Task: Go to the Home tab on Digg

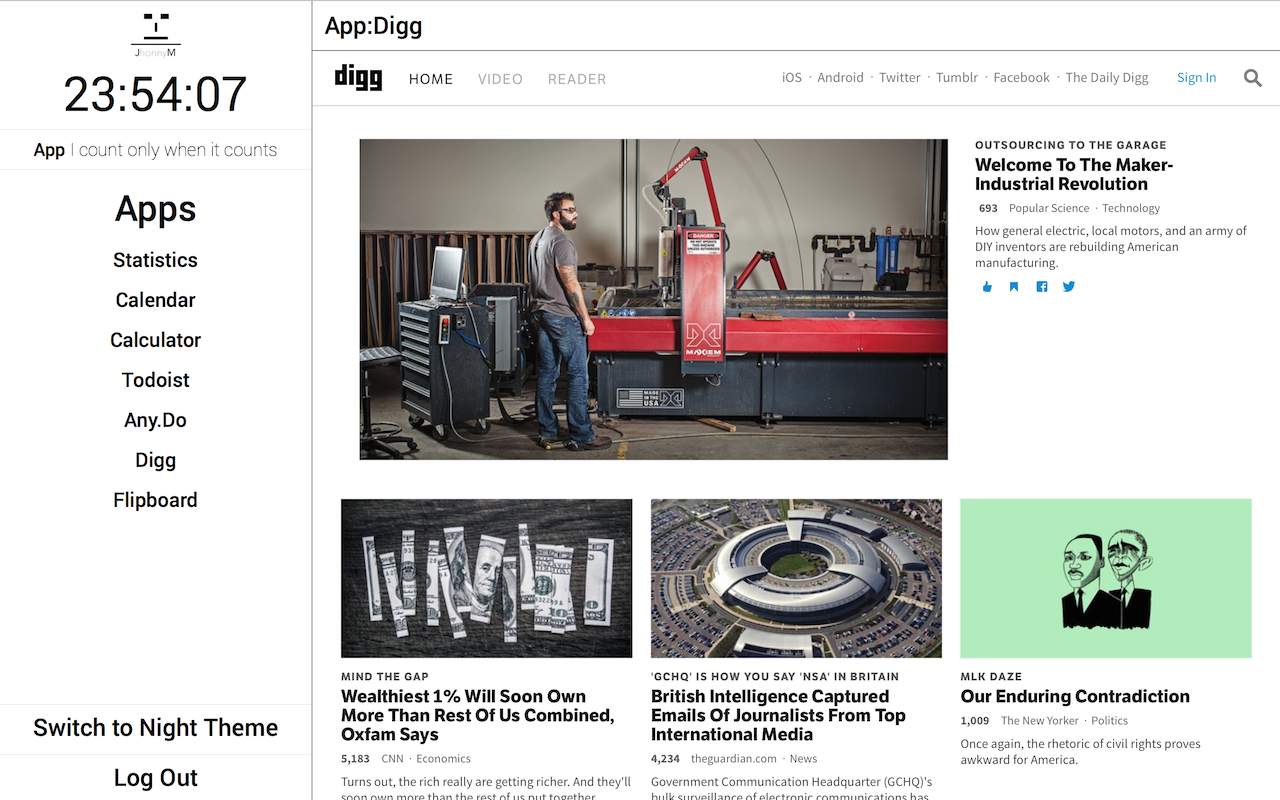Action: pyautogui.click(x=431, y=79)
